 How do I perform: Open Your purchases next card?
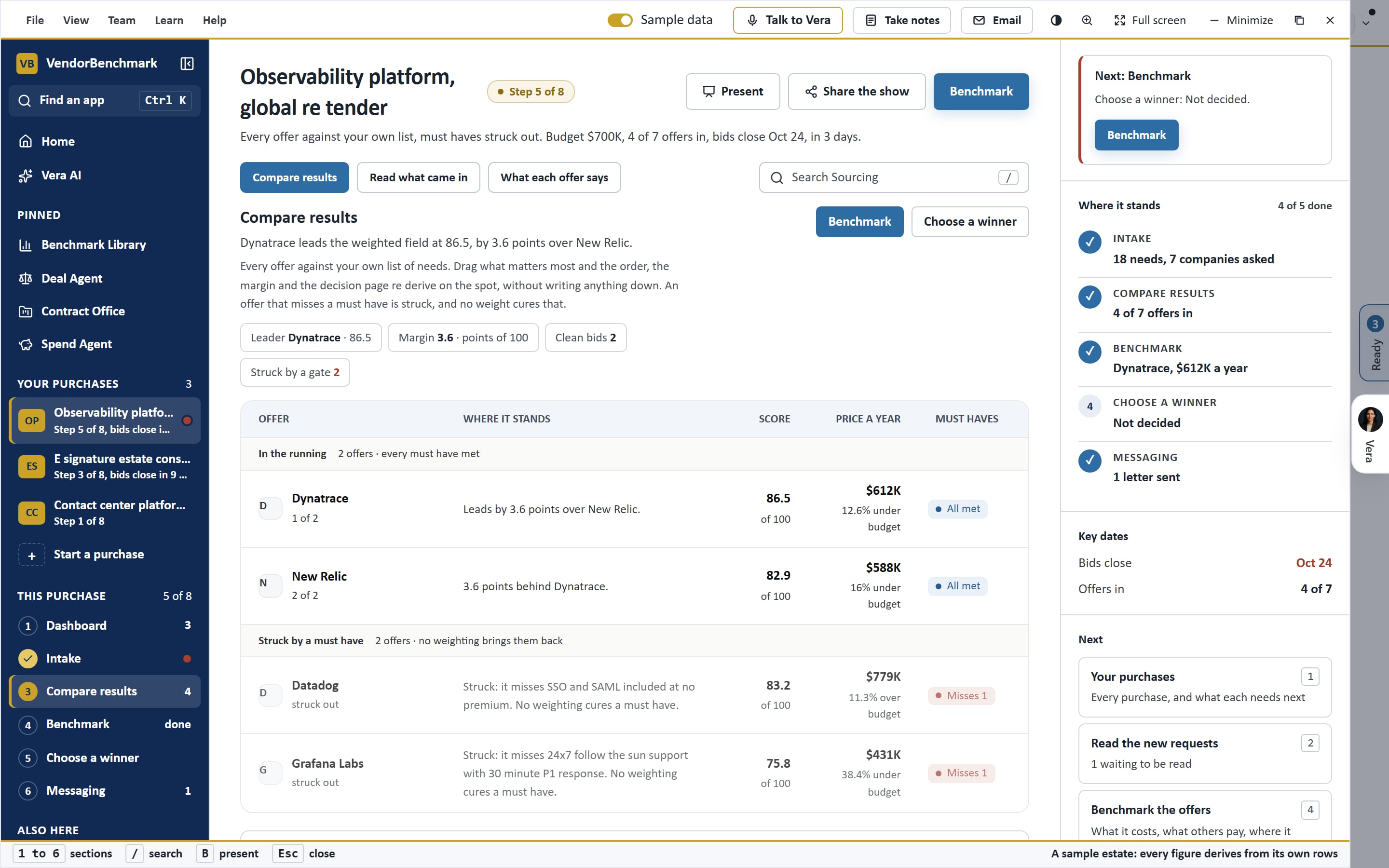pos(1205,687)
